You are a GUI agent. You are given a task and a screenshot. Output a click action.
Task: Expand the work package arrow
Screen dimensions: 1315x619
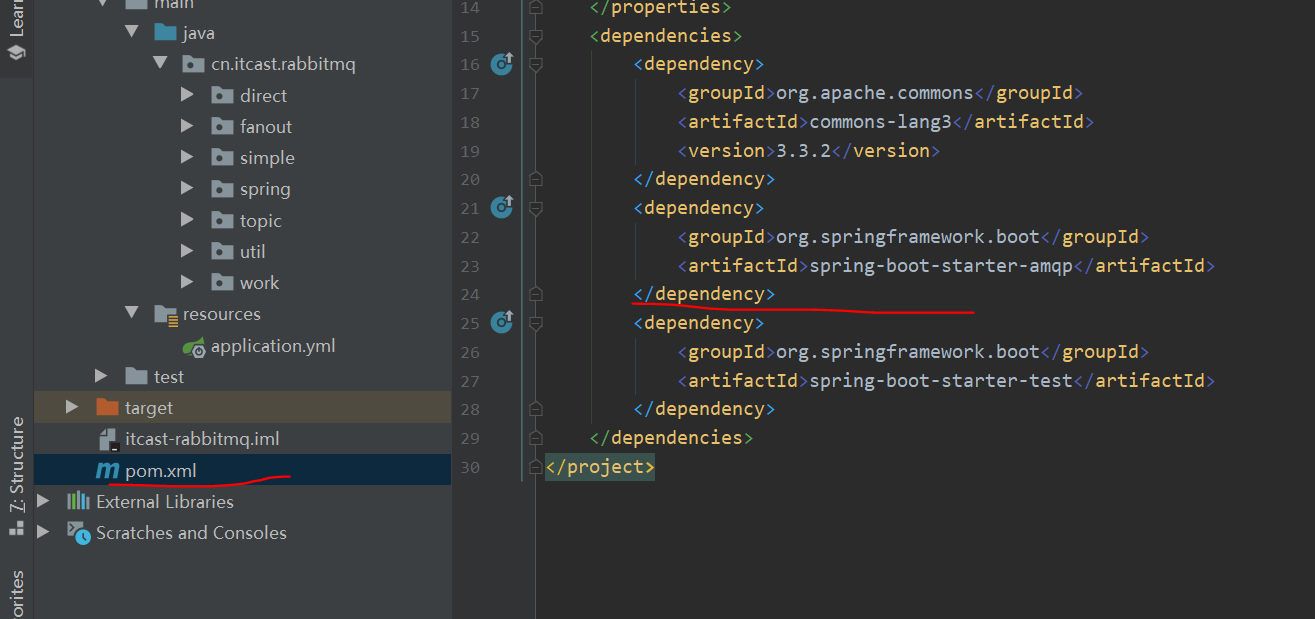(x=187, y=282)
